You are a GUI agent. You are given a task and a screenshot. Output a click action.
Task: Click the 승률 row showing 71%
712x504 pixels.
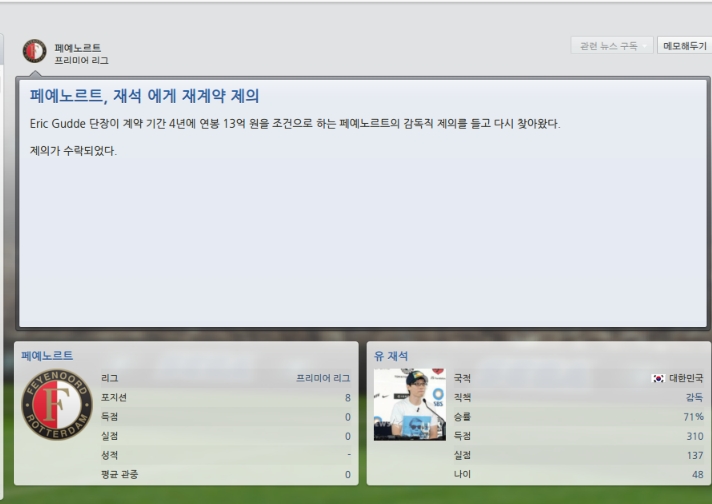578,417
